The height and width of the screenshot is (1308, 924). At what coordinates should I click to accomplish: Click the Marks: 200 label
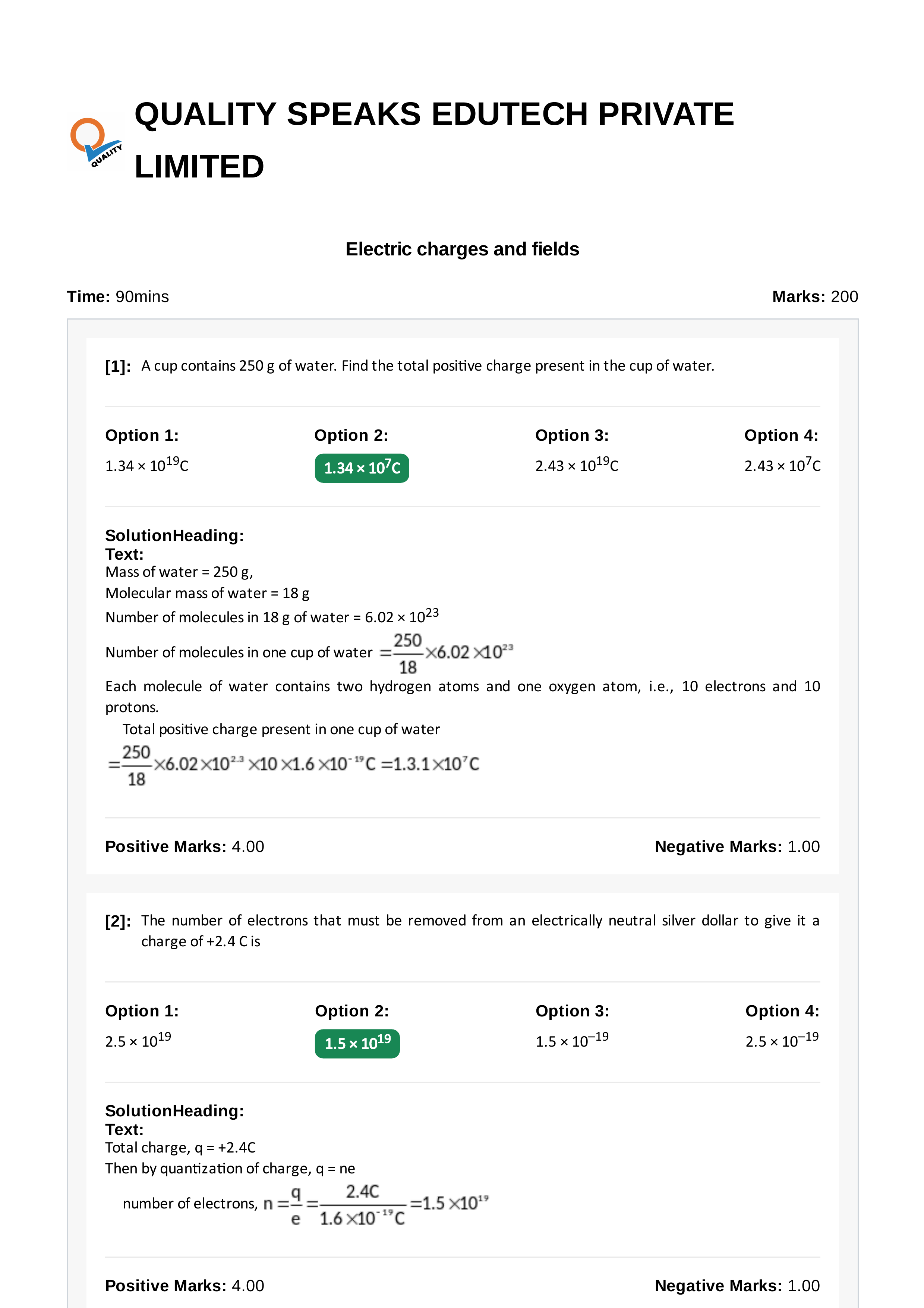[x=815, y=296]
